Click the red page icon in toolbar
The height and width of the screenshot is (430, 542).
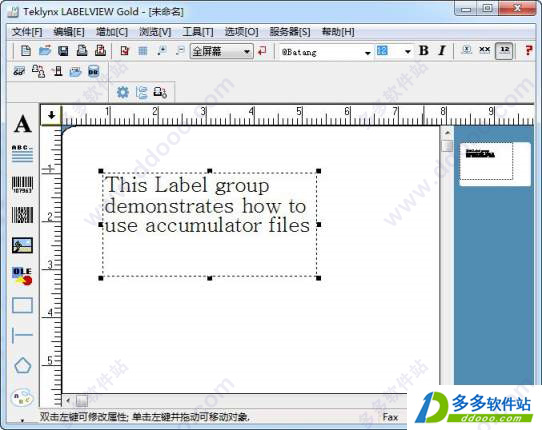(x=124, y=51)
